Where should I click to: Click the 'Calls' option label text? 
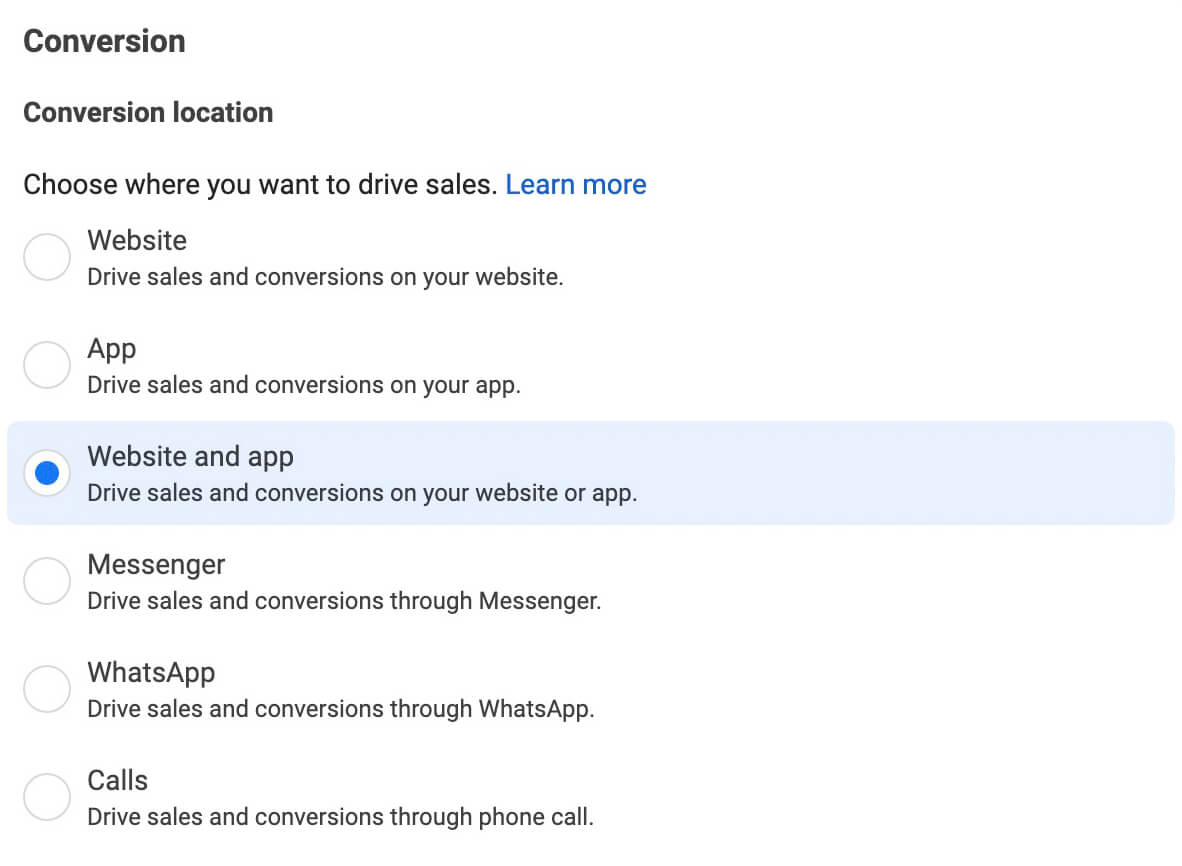117,781
